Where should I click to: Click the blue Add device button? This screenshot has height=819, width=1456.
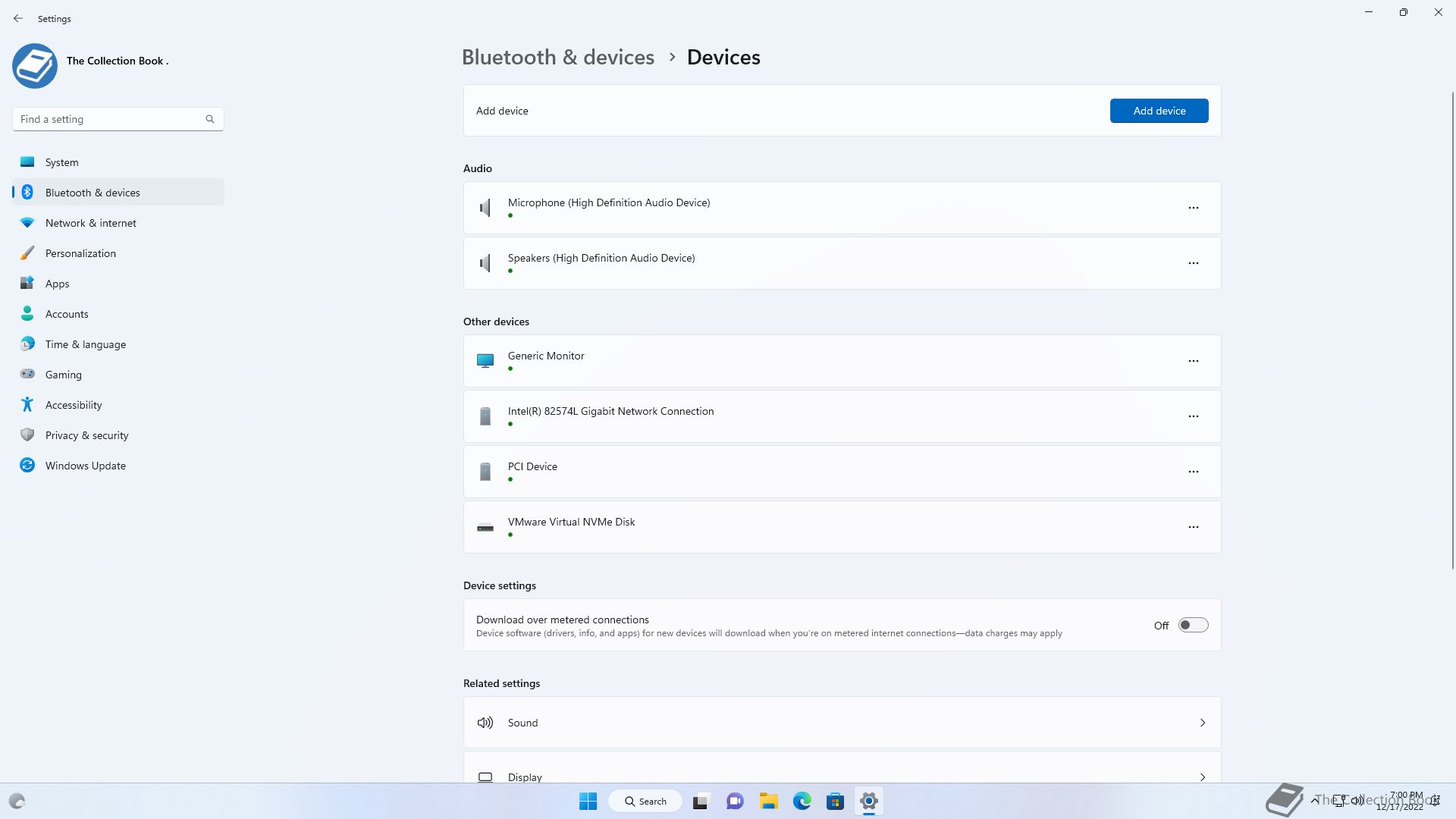pyautogui.click(x=1159, y=111)
